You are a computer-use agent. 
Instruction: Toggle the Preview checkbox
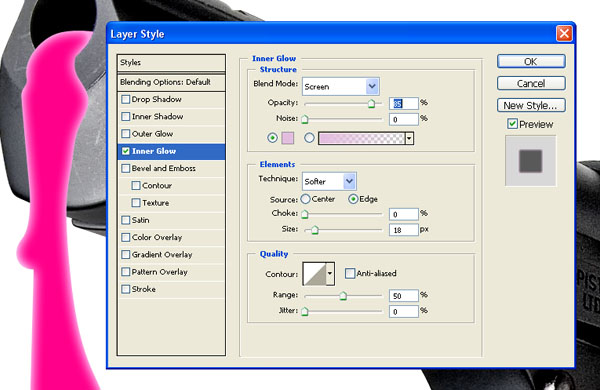click(512, 124)
